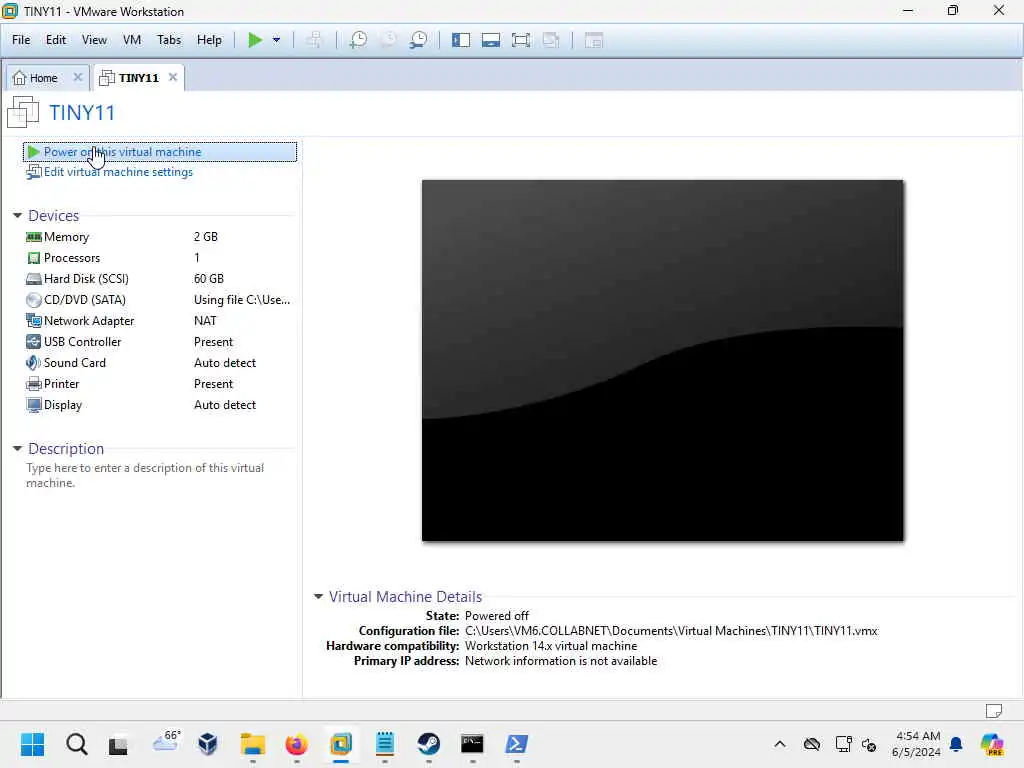Open Firefox from the taskbar

(x=296, y=743)
